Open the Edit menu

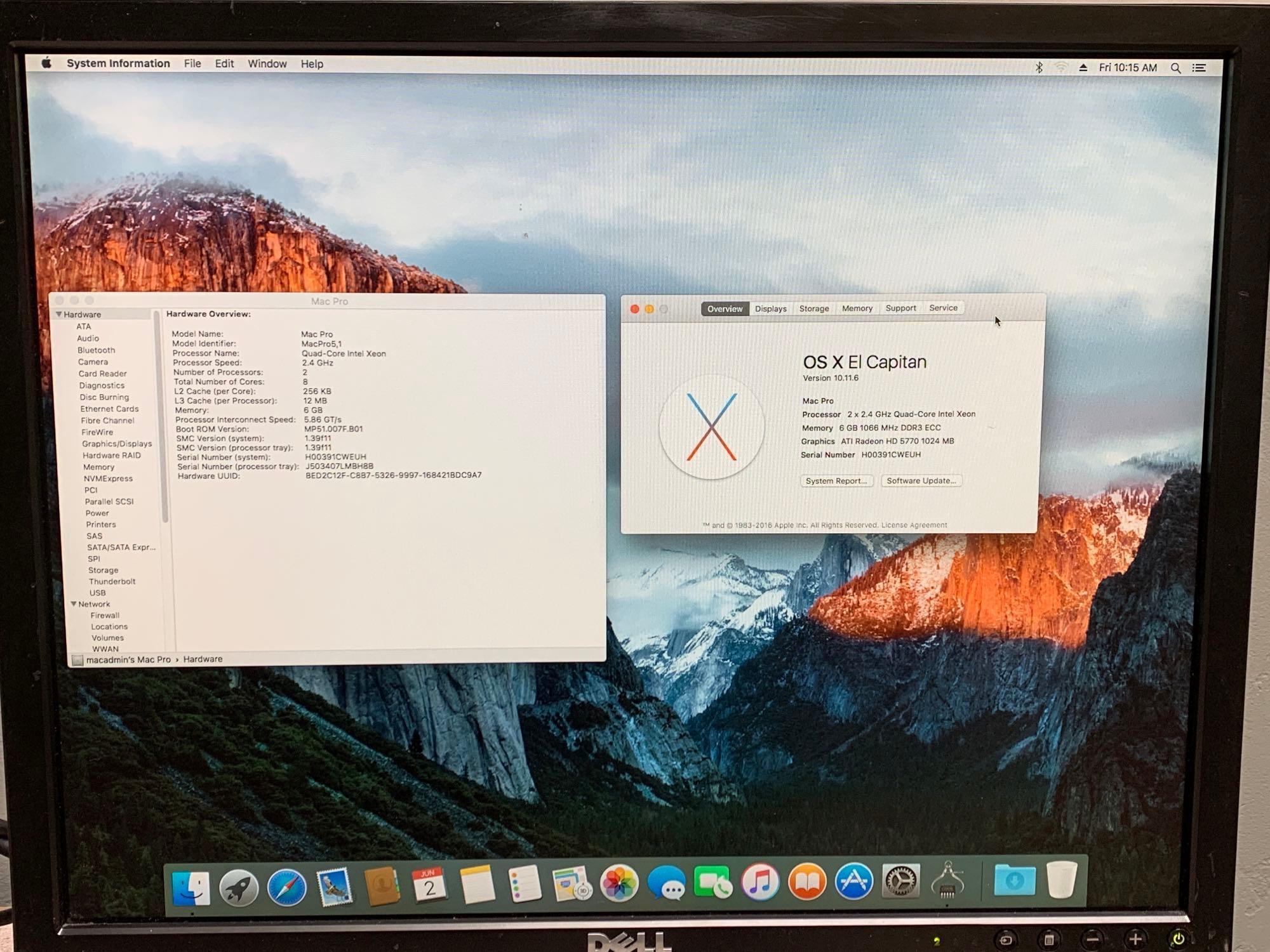[224, 63]
